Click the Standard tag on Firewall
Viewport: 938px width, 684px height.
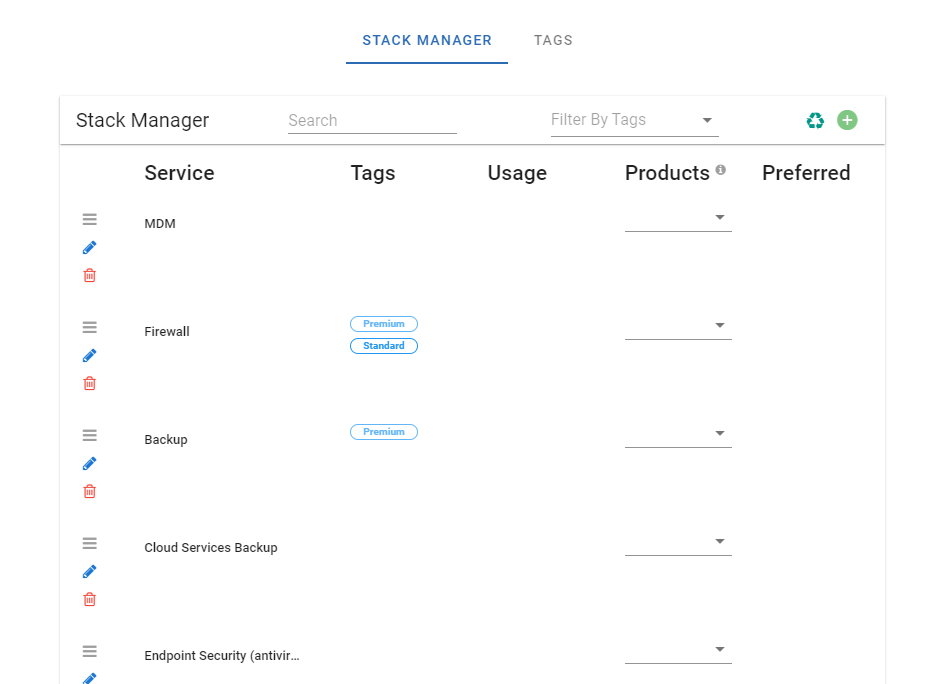coord(384,346)
